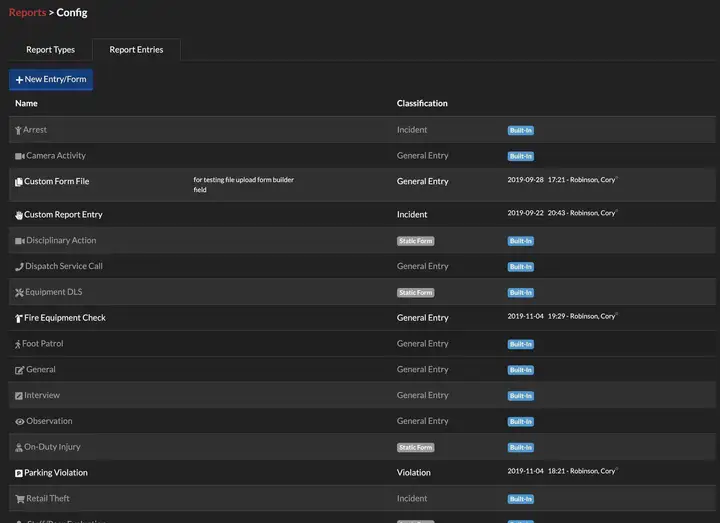Click the On-Duty Injury person icon
The width and height of the screenshot is (720, 523).
point(19,447)
